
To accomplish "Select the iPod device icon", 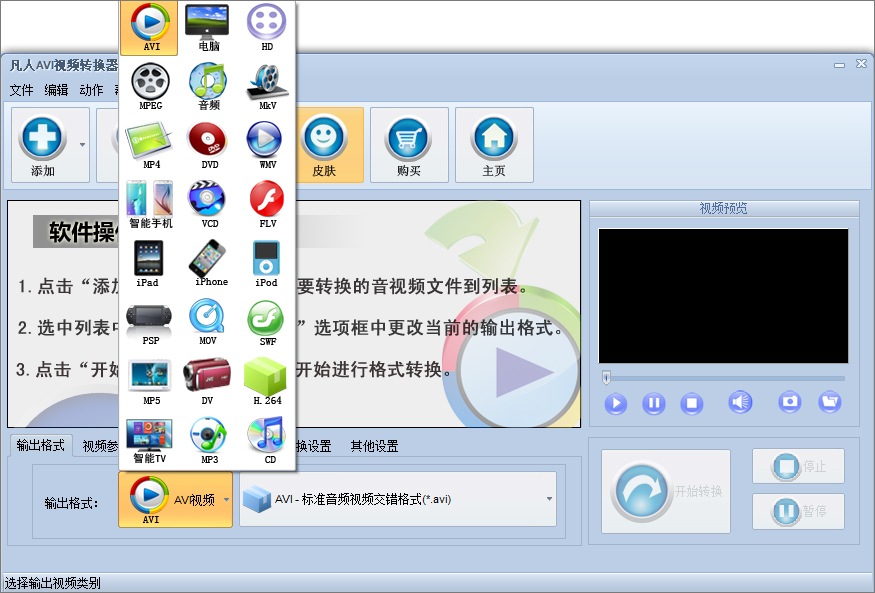I will (x=266, y=263).
